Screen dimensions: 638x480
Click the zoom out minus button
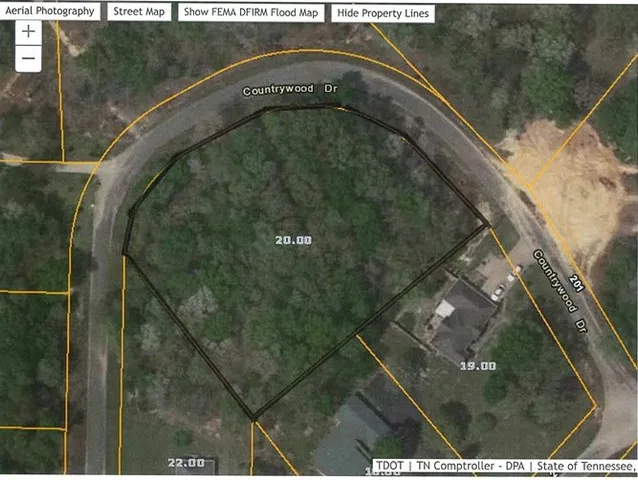coord(28,58)
